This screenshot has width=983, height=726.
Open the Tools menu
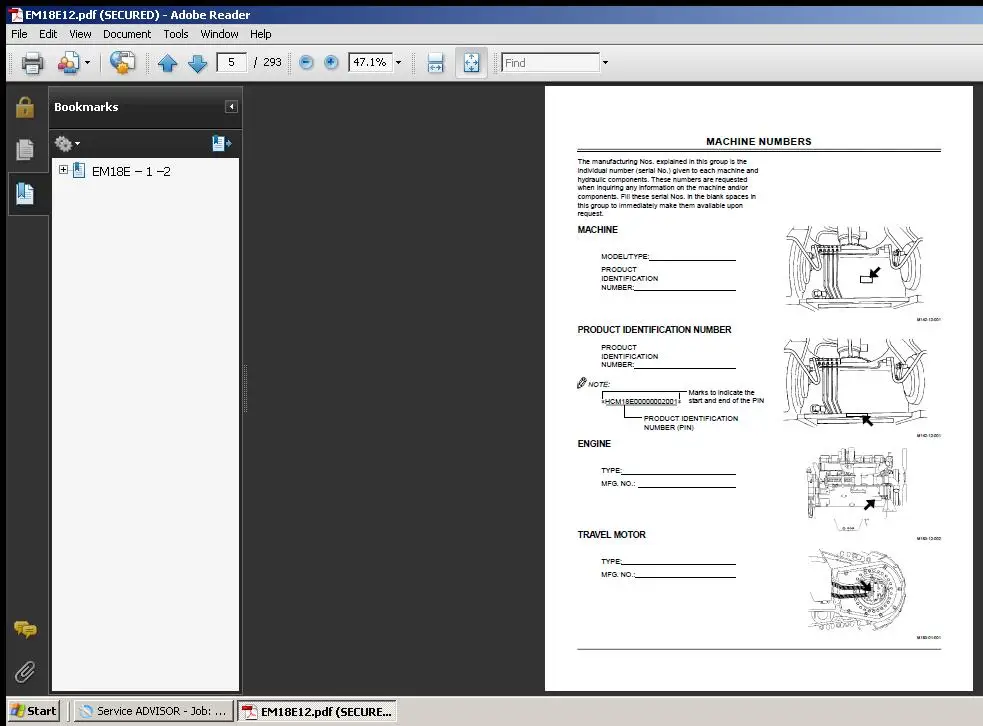coord(176,34)
